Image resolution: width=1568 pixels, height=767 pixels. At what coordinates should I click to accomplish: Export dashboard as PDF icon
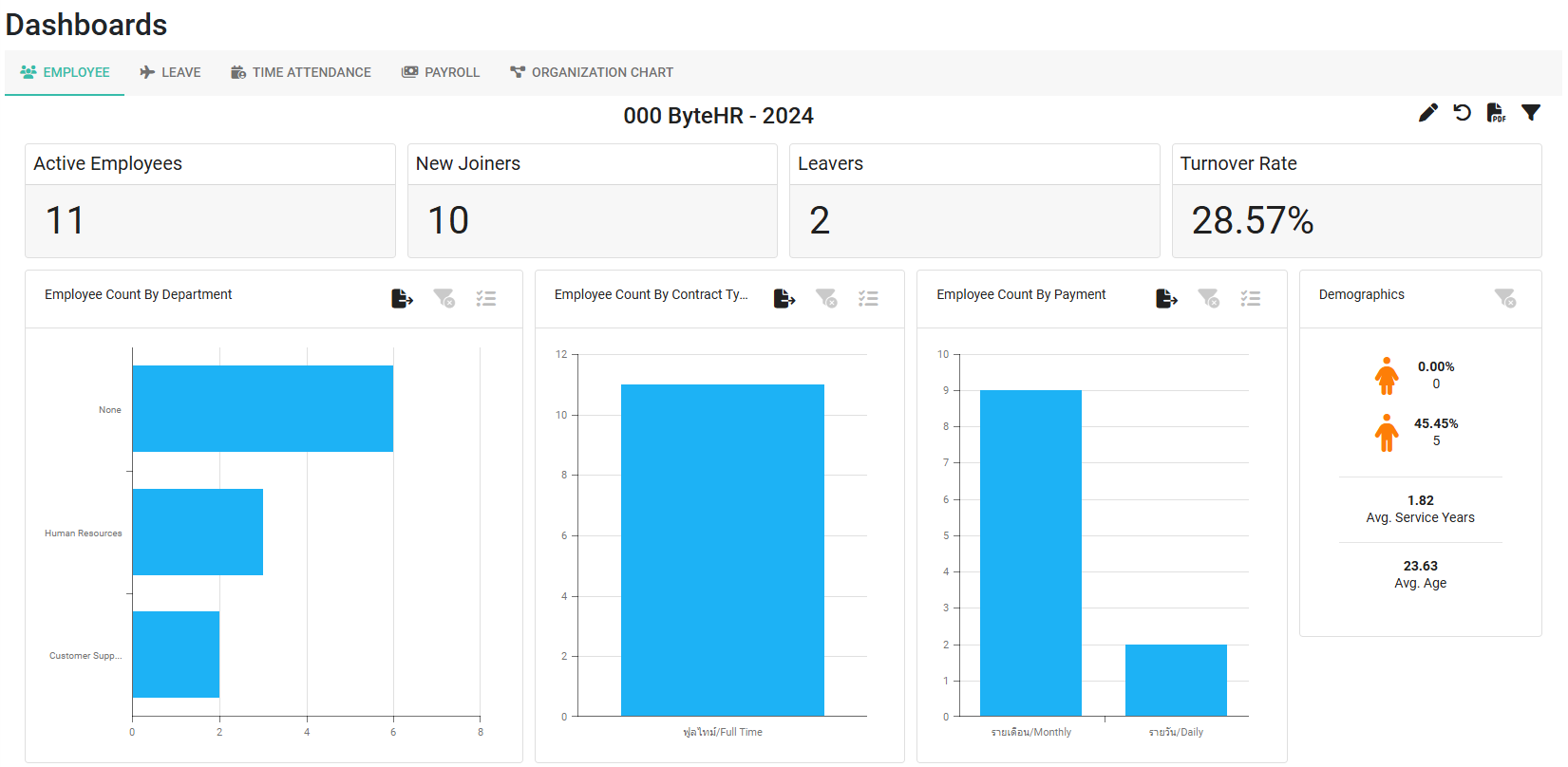click(x=1496, y=113)
